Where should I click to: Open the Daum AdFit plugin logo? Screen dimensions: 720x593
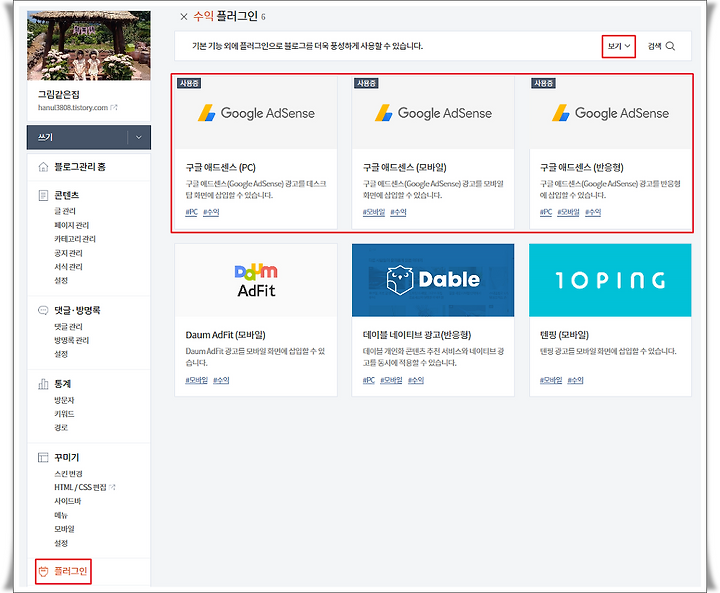[256, 280]
